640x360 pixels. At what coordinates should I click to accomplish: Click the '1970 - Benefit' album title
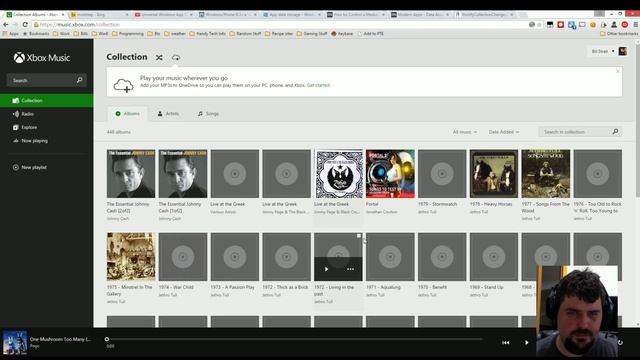[x=432, y=287]
